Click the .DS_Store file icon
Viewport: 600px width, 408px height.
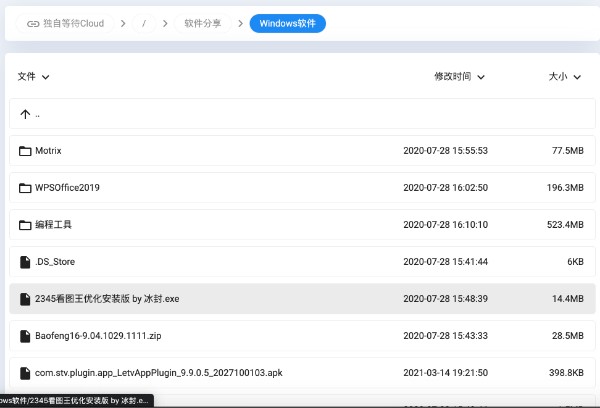(x=26, y=262)
